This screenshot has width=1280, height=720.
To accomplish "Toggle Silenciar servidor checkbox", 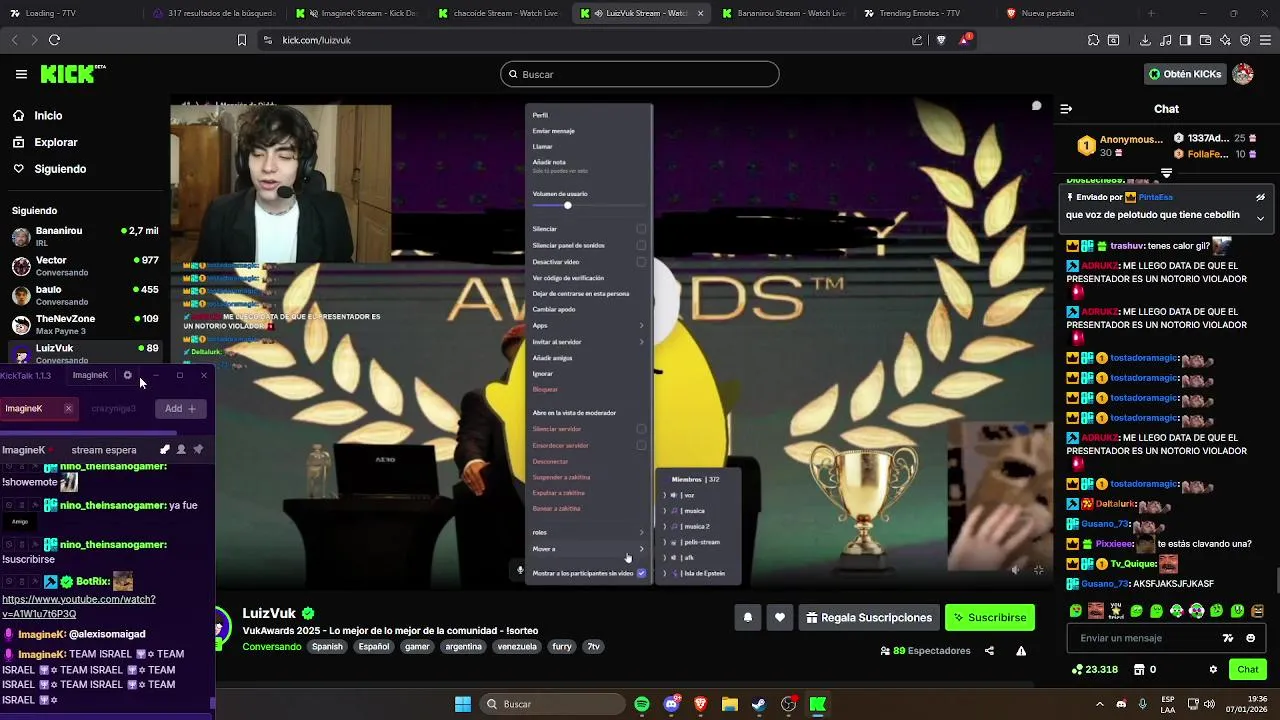I will pyautogui.click(x=641, y=429).
